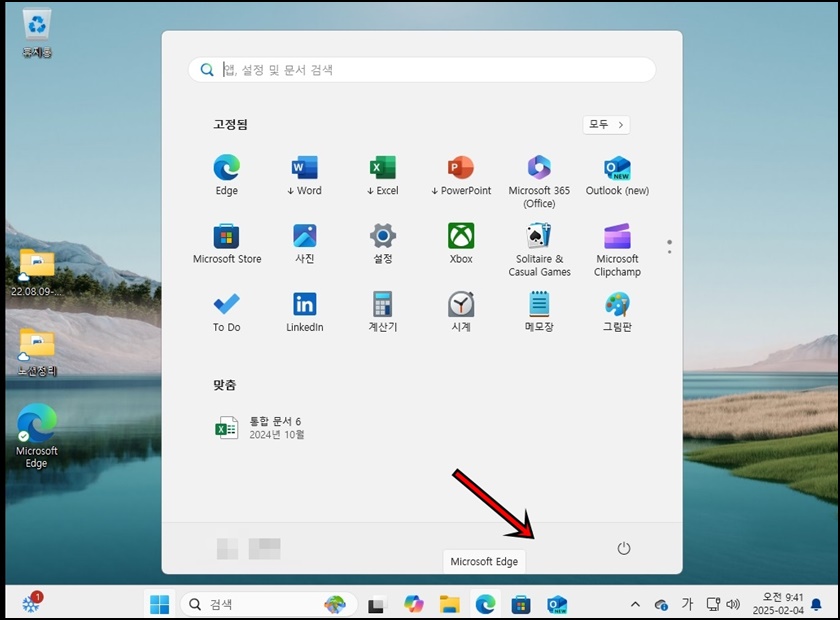Click the power button in Start menu

point(624,548)
